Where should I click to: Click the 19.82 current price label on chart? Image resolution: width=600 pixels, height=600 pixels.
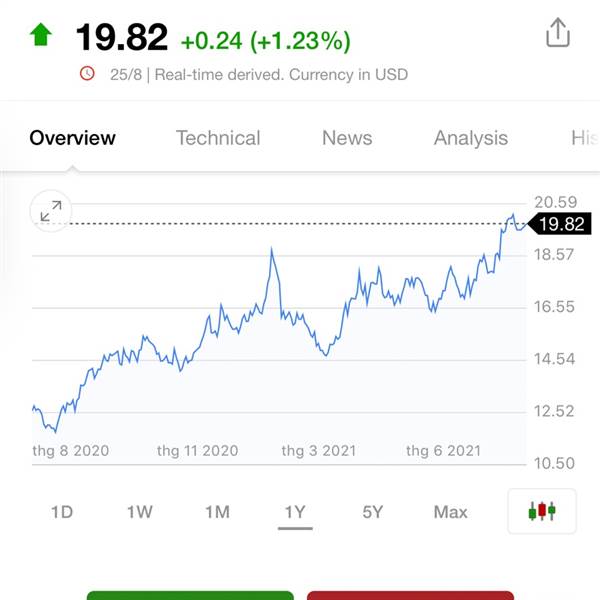(560, 224)
